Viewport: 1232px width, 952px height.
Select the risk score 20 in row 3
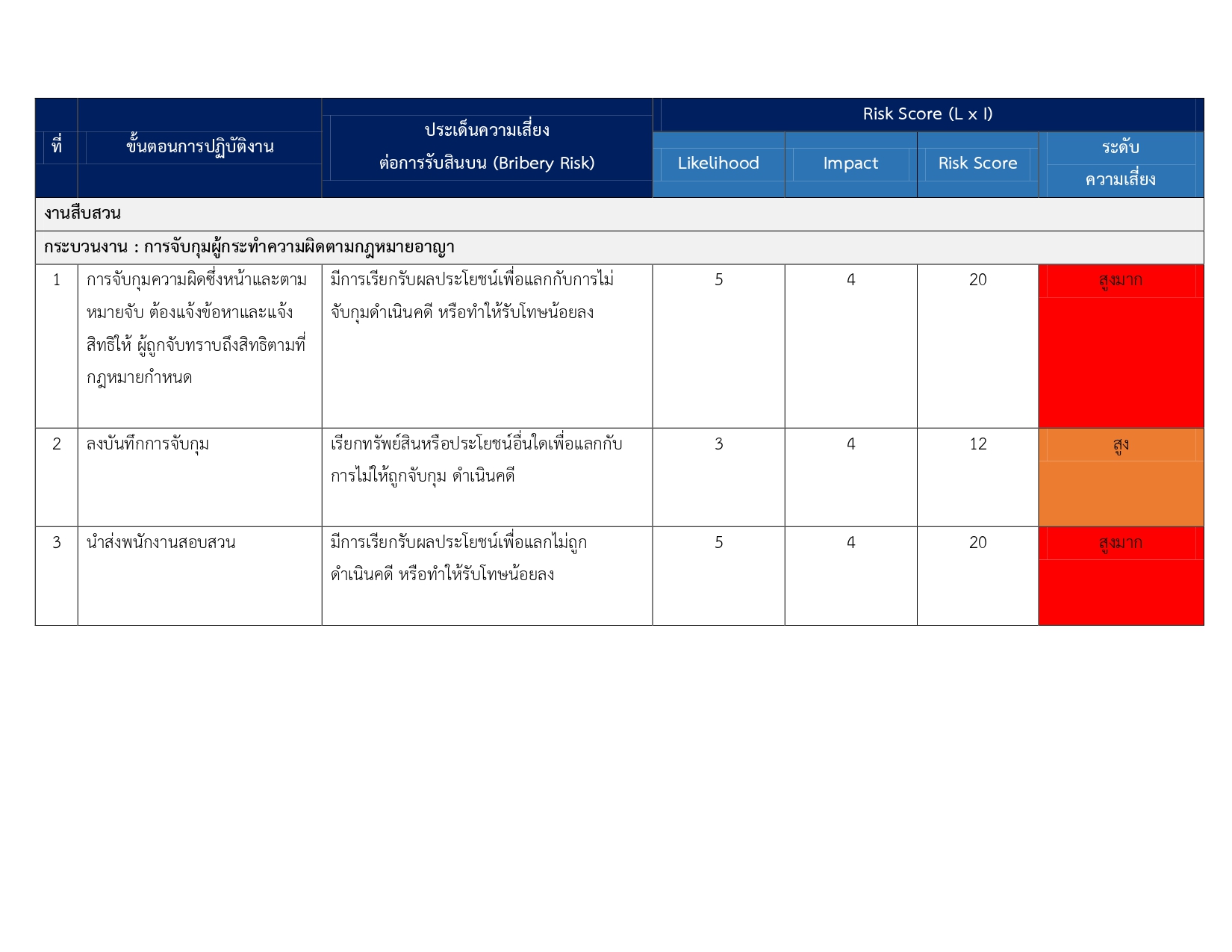(x=977, y=543)
